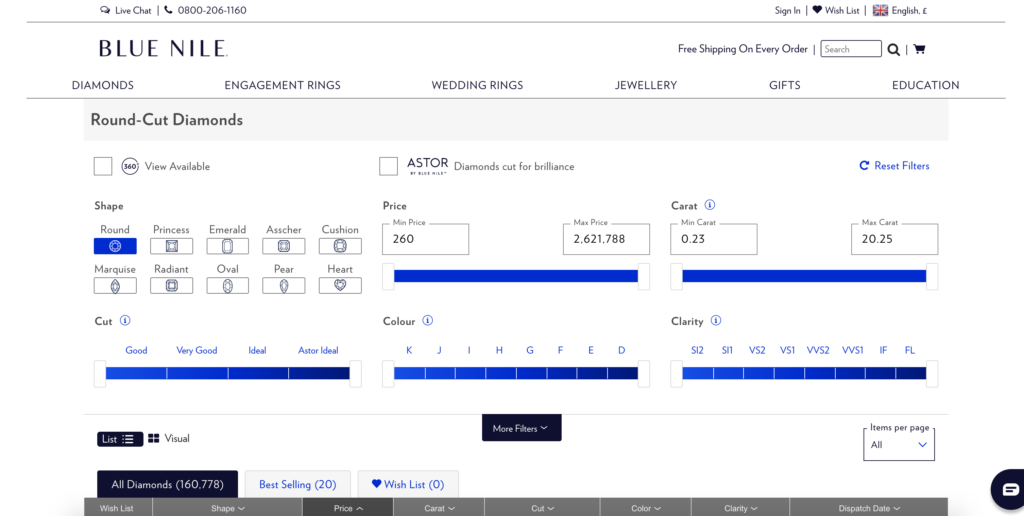
Task: Click the 360 view icon
Action: pos(130,167)
